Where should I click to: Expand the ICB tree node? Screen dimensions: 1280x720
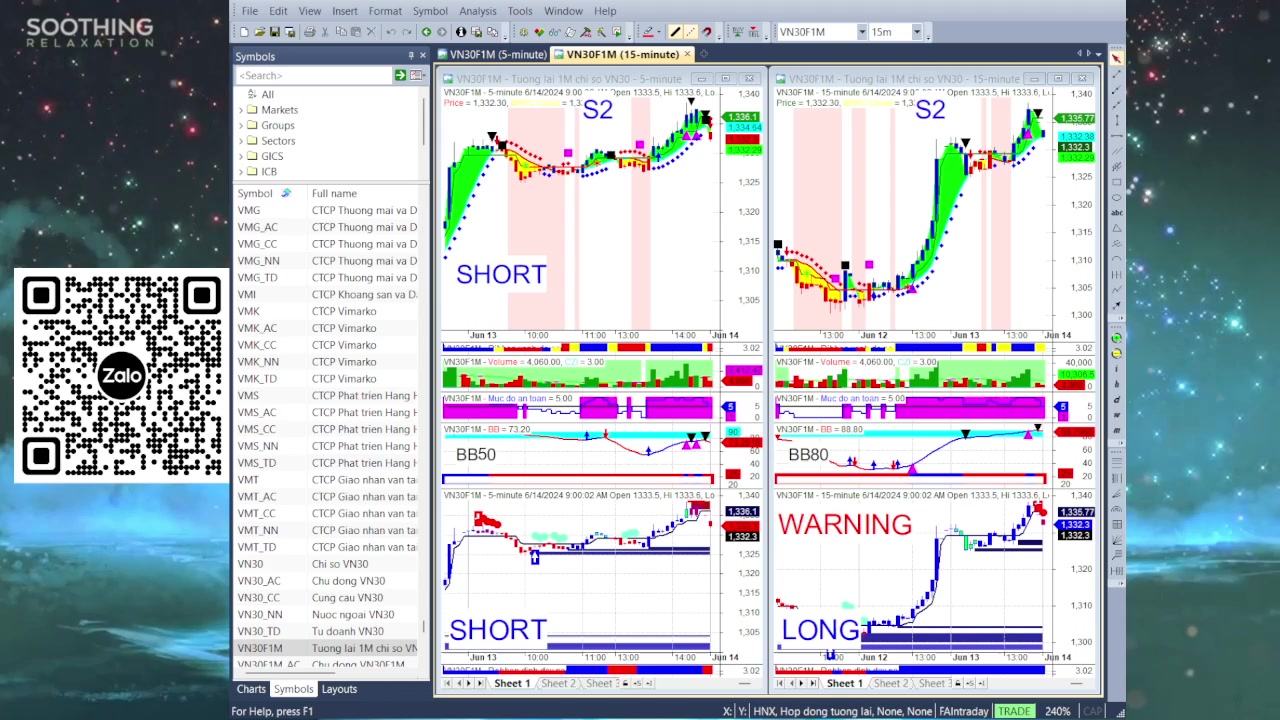(241, 171)
